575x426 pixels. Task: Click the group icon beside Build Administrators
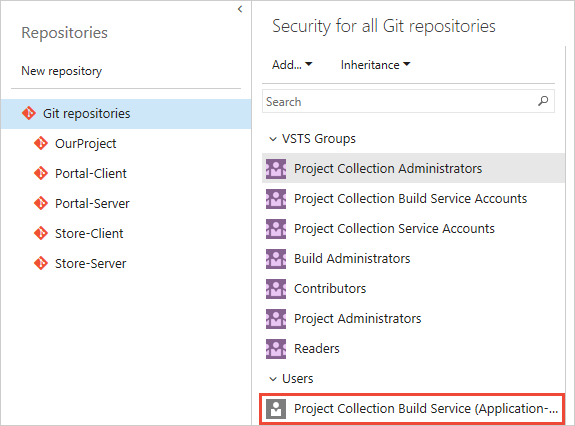pos(276,258)
